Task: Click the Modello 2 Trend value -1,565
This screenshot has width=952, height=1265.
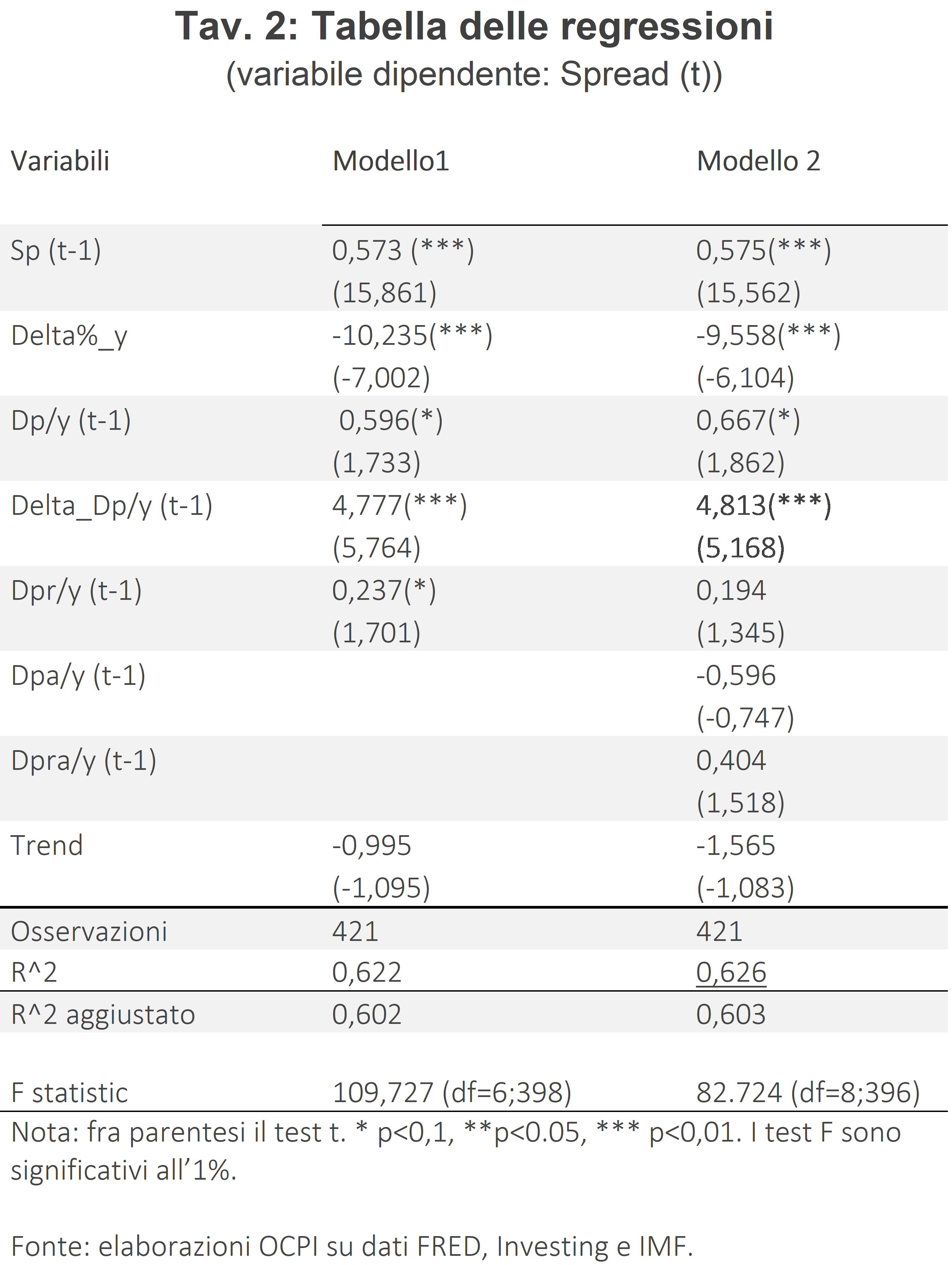Action: 735,845
